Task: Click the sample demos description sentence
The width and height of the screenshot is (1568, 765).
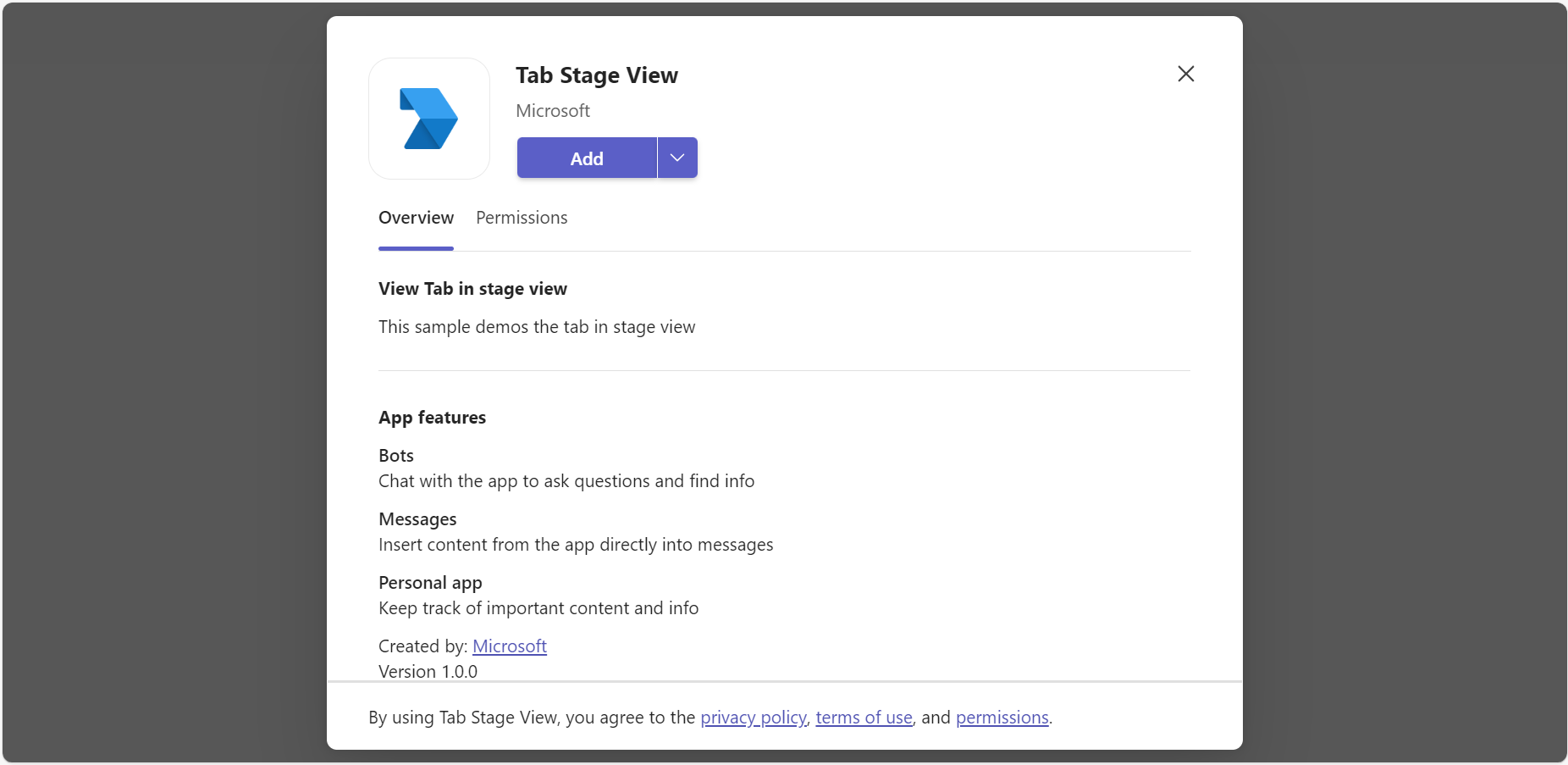Action: coord(537,327)
